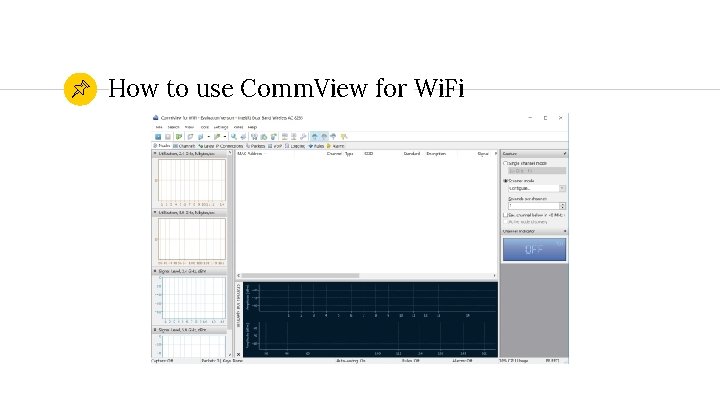Click right arrow of node list scrollbar
This screenshot has width=720, height=405.
pyautogui.click(x=495, y=276)
